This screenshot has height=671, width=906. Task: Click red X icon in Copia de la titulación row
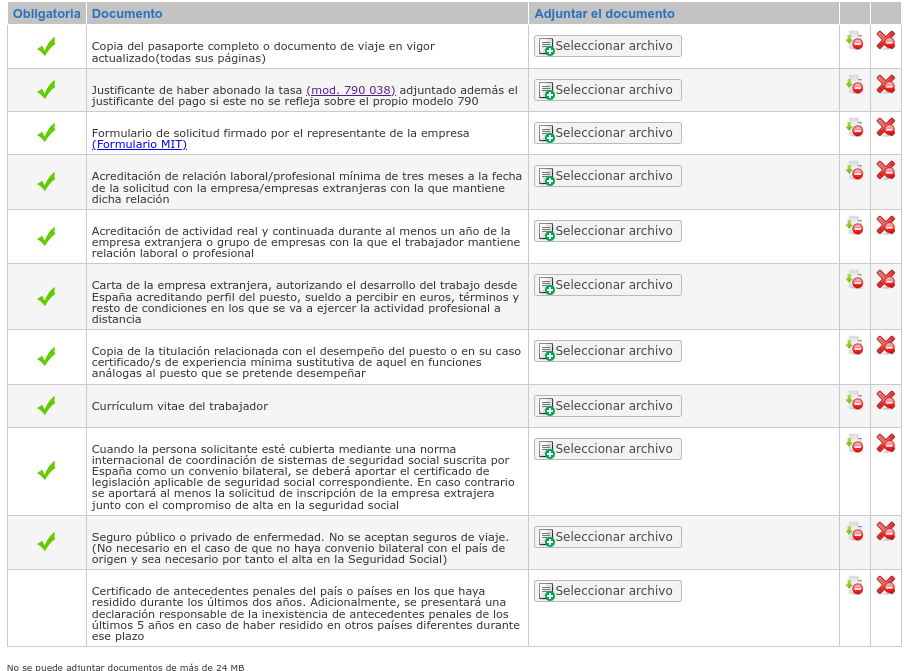(x=886, y=346)
